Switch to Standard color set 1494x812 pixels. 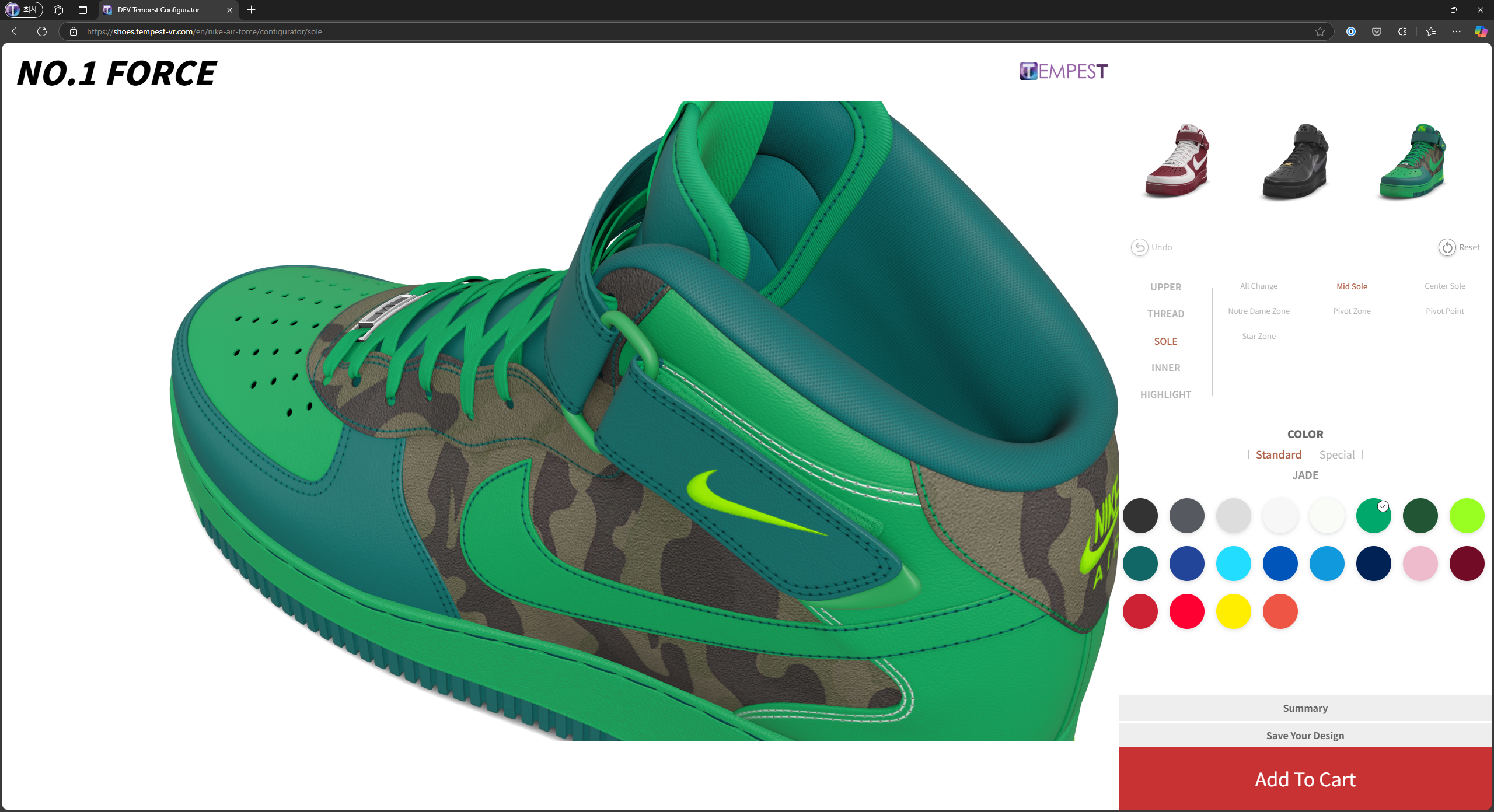point(1278,454)
